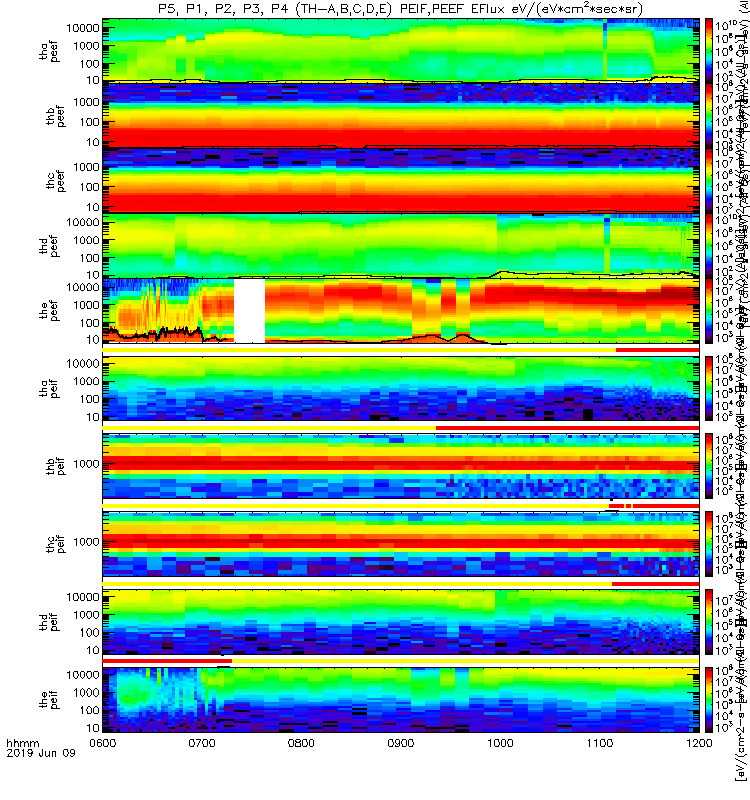The image size is (750, 800).
Task: Click the yellow-red status strip above thb peif panel
Action: tap(401, 428)
